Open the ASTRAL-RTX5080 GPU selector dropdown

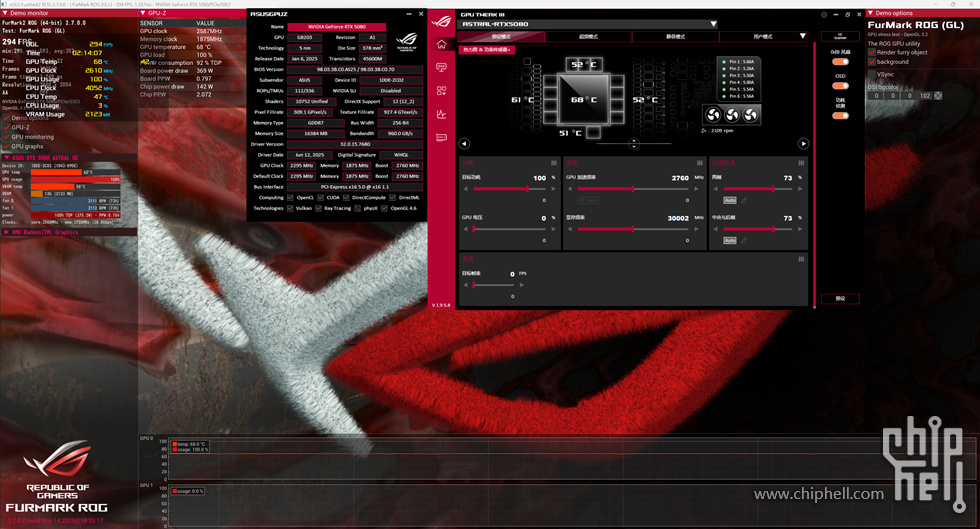point(588,24)
